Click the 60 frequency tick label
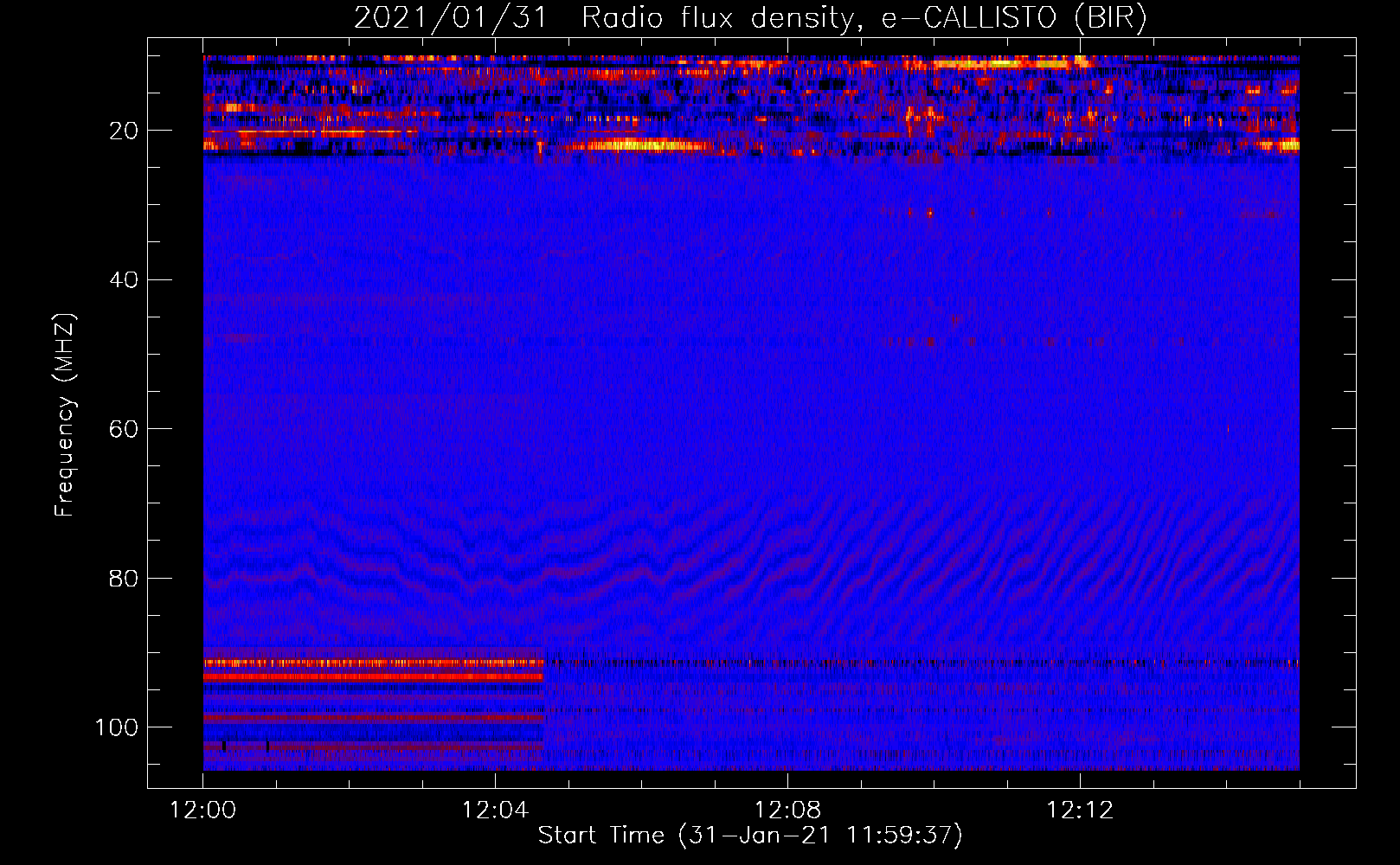This screenshot has height=865, width=1400. pos(125,429)
